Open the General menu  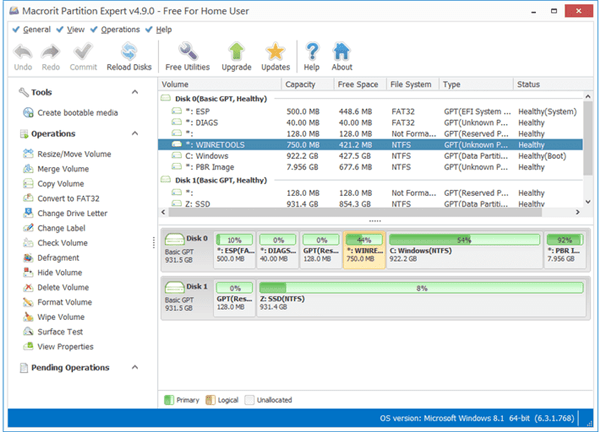[x=32, y=29]
